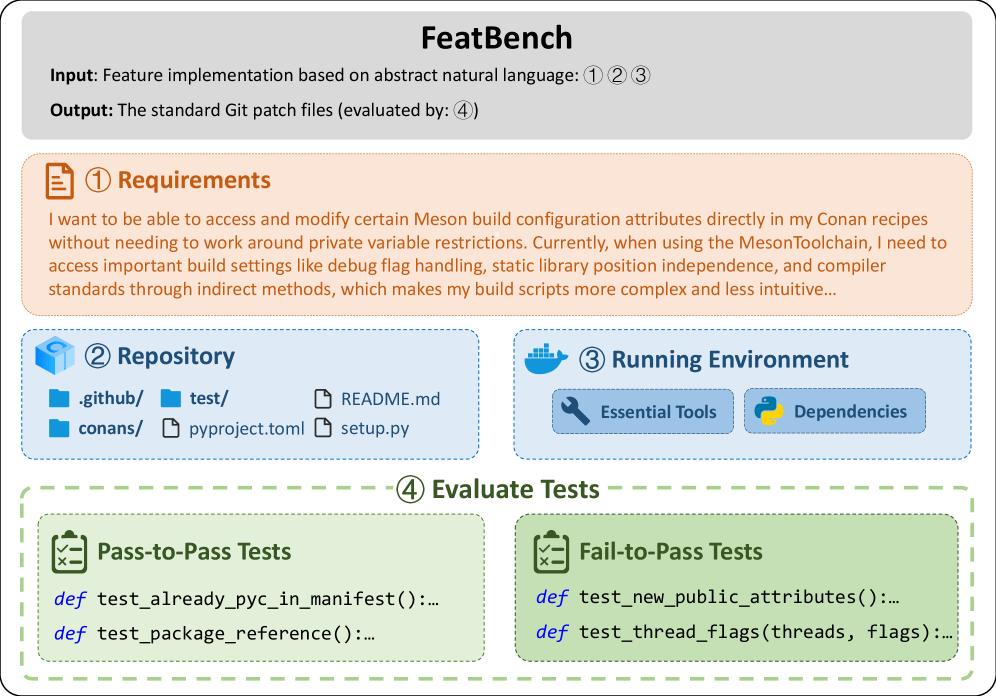Click the Python logo icon
Image resolution: width=996 pixels, height=696 pixels.
click(767, 411)
